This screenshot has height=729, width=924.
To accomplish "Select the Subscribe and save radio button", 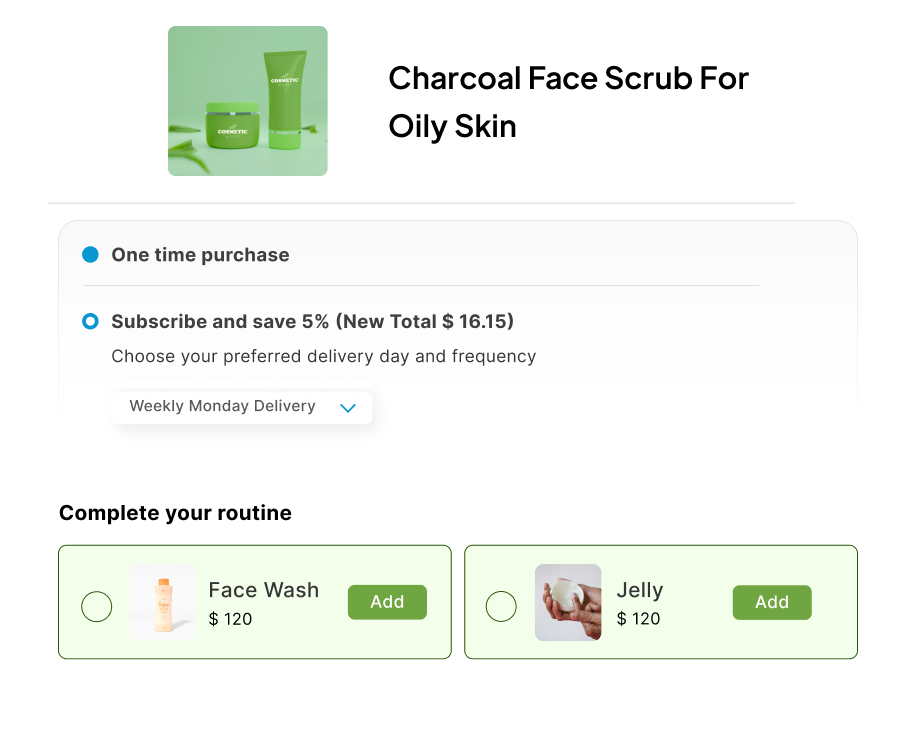I will (x=90, y=322).
